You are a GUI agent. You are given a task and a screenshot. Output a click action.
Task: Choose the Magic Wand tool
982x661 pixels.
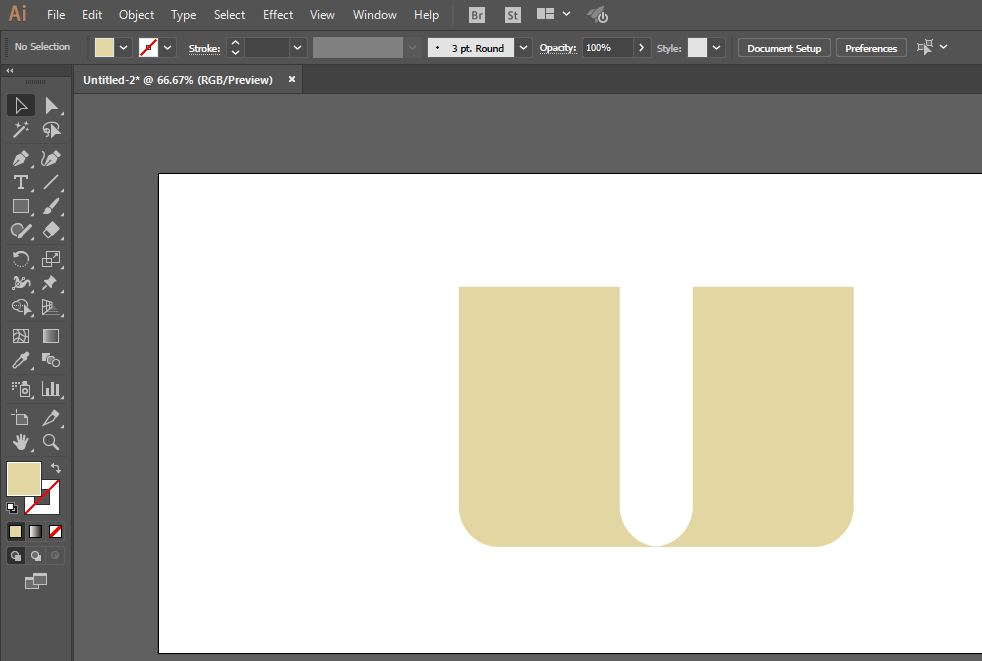[21, 130]
